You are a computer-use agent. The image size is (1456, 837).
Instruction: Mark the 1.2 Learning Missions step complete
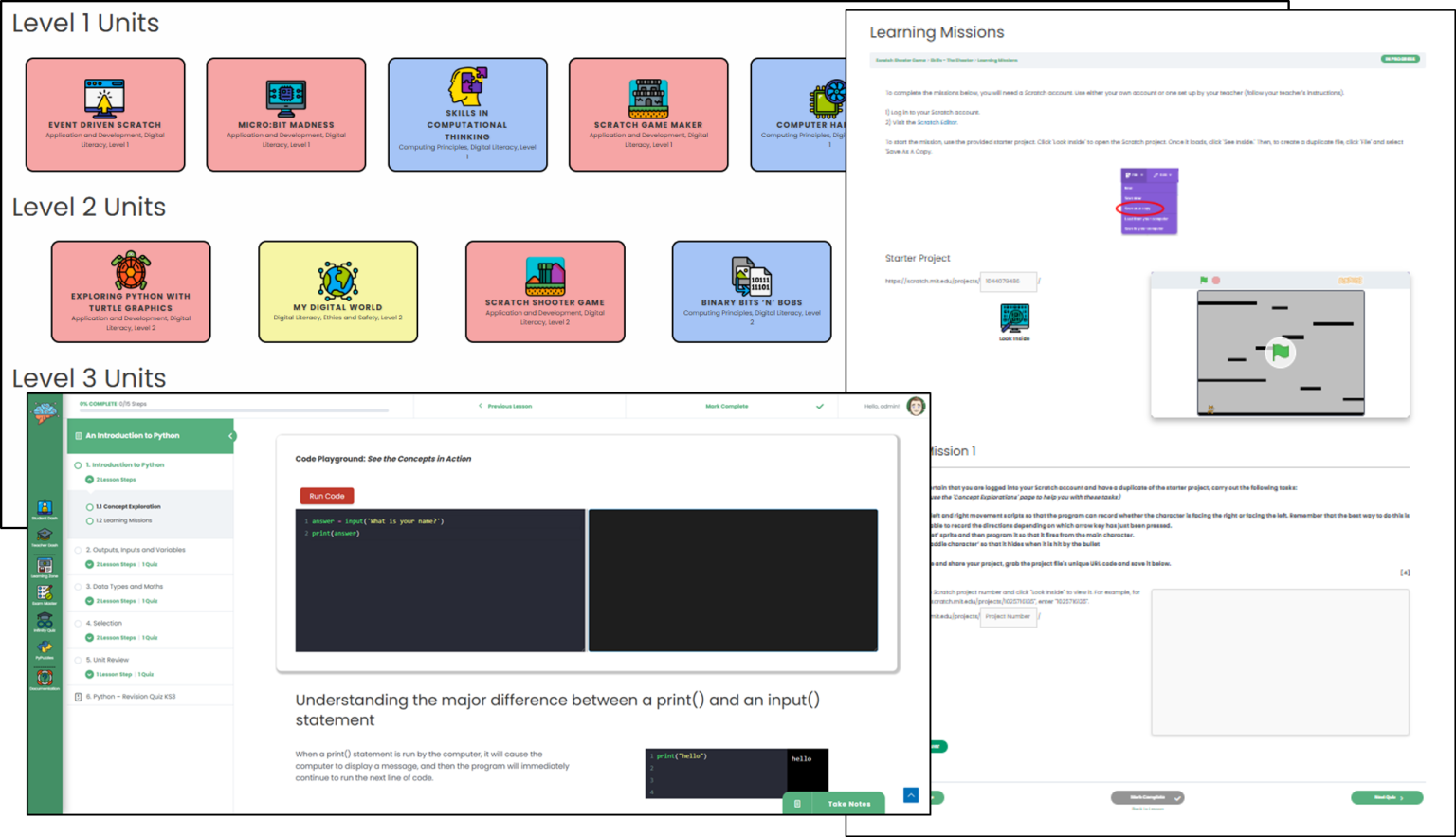89,520
